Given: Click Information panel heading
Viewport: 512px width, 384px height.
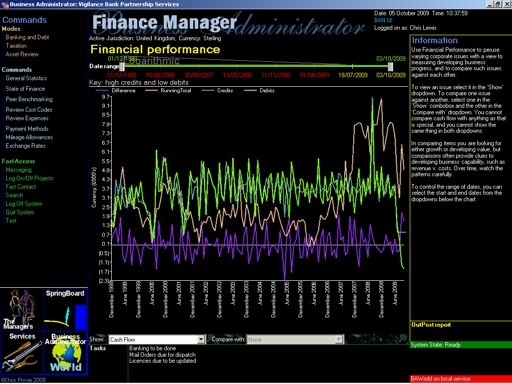Looking at the screenshot, I should tap(435, 40).
